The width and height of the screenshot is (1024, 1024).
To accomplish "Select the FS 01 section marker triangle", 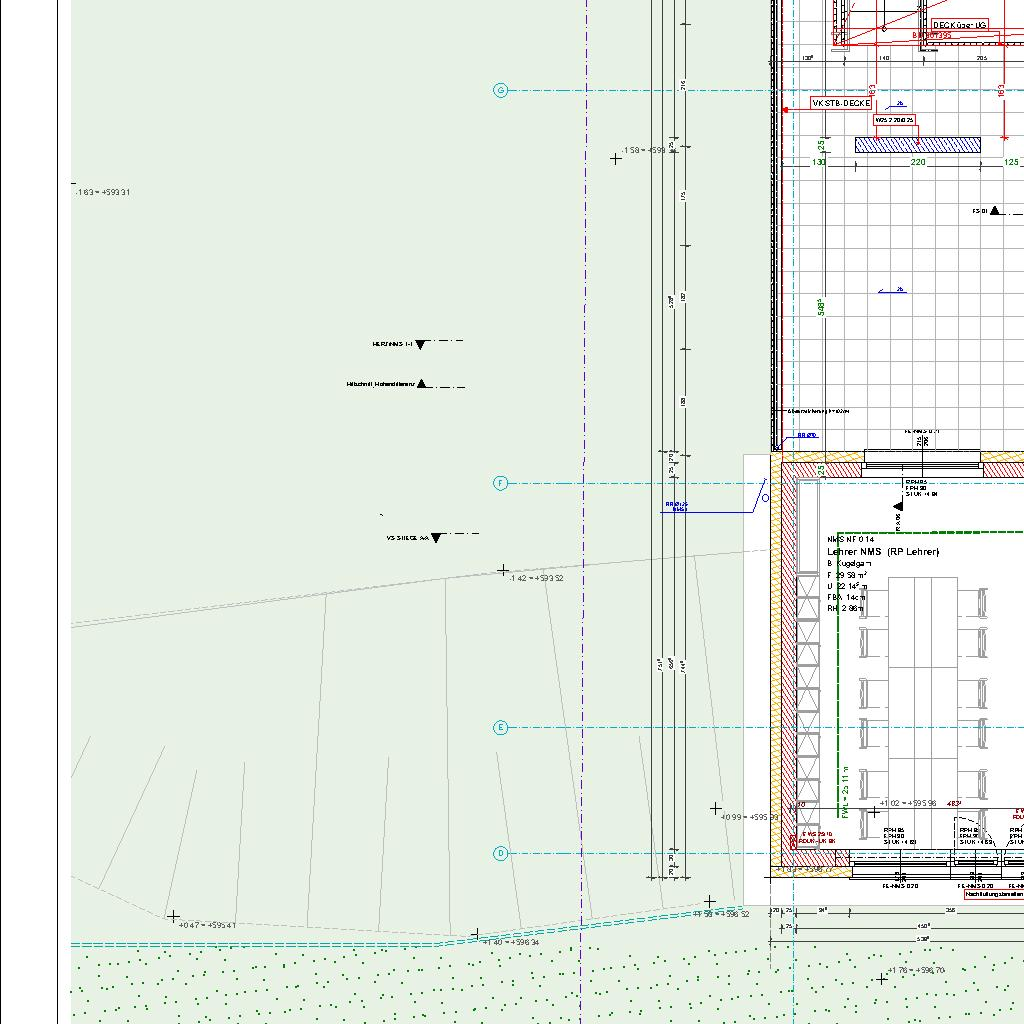I will click(995, 211).
